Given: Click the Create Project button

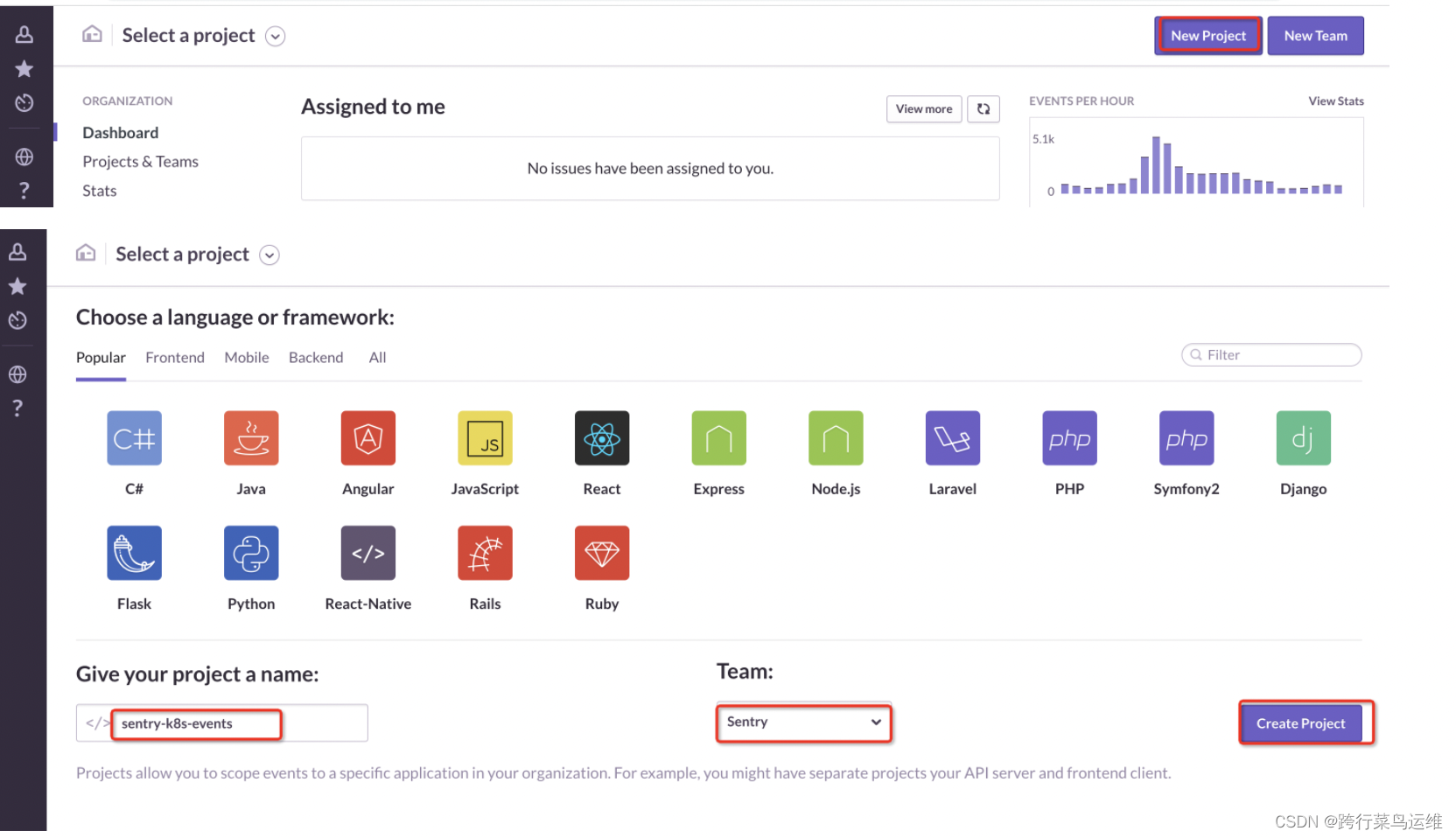Looking at the screenshot, I should [x=1301, y=723].
